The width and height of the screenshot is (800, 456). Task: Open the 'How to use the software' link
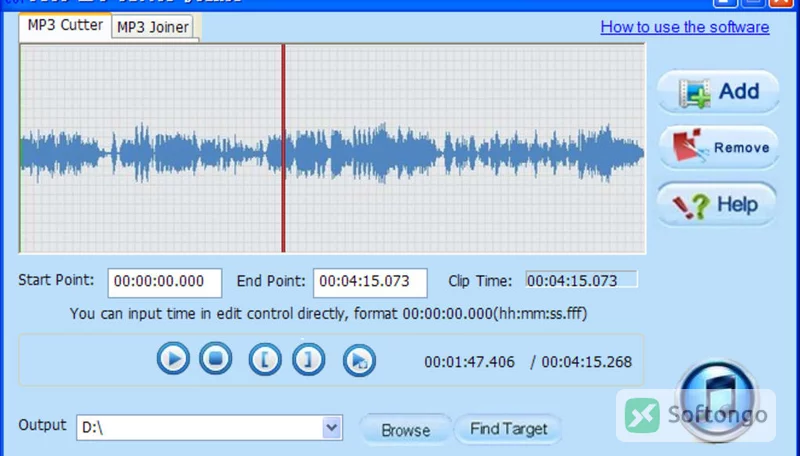[685, 27]
